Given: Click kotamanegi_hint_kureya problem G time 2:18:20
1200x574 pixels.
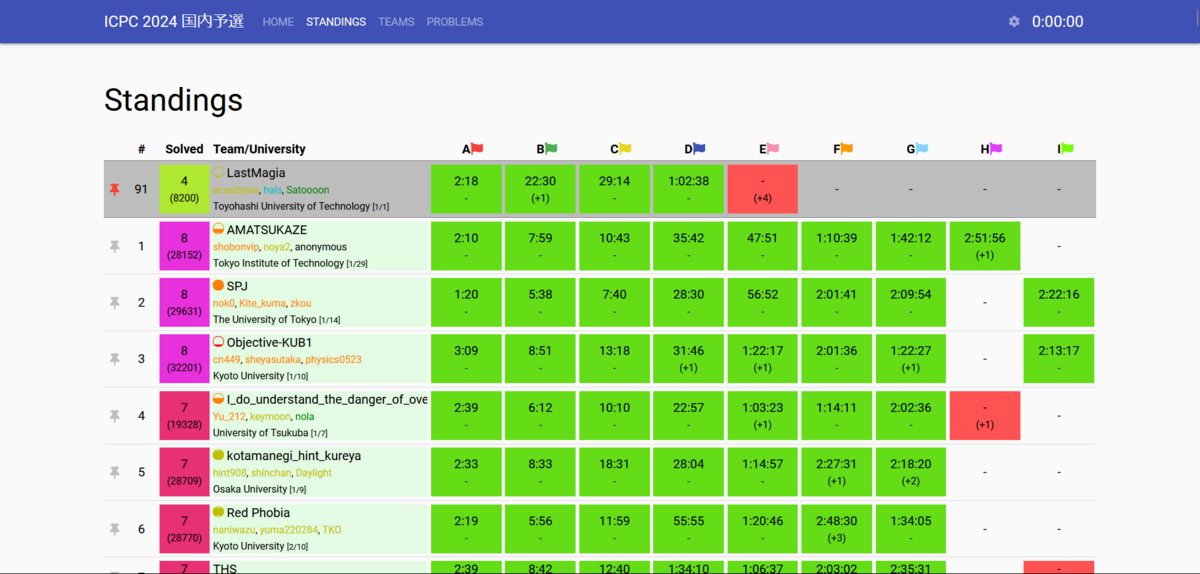Looking at the screenshot, I should point(911,464).
